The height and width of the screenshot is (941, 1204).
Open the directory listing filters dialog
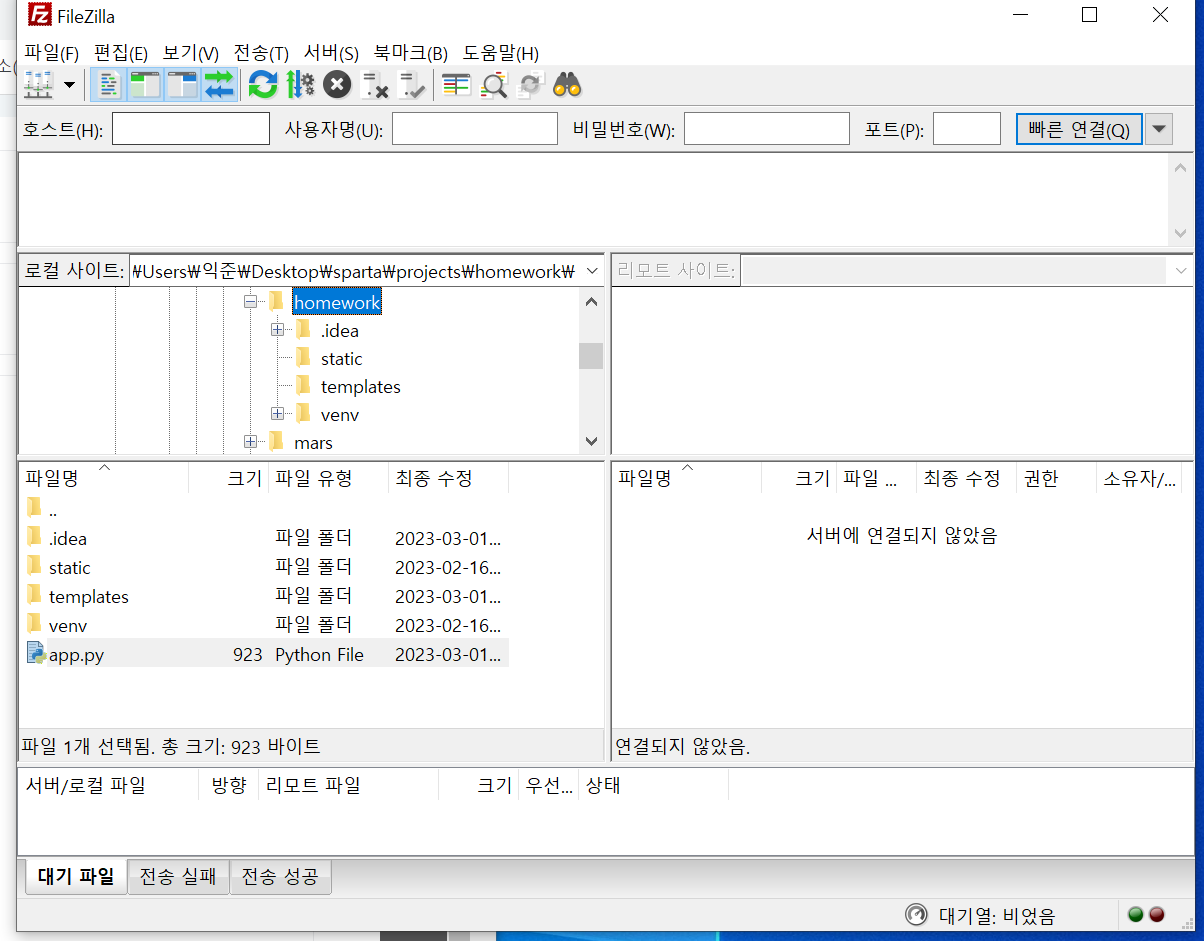(456, 86)
